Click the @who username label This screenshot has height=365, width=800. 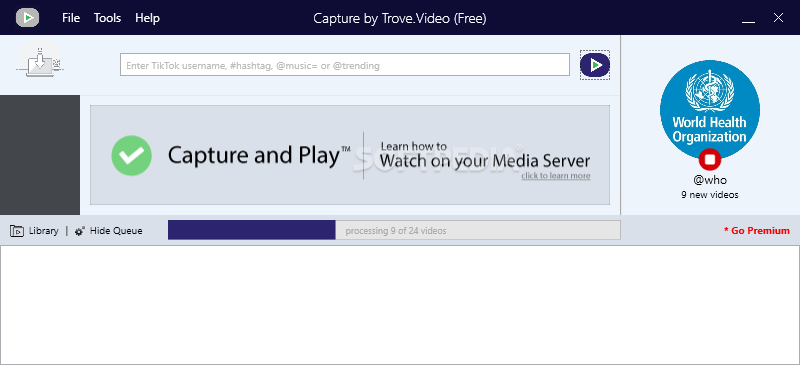[x=710, y=180]
